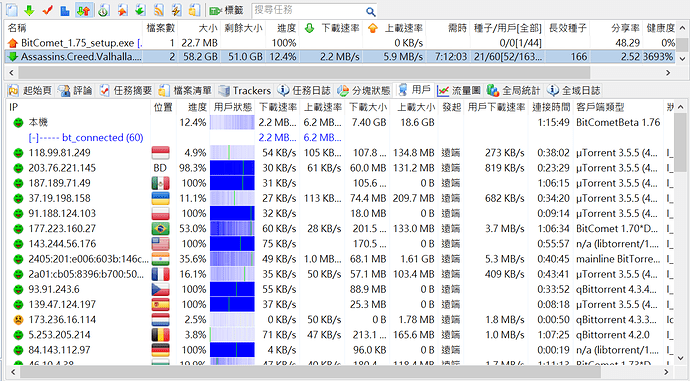The width and height of the screenshot is (690, 381).
Task: Click the magnifier search icon
Action: (371, 11)
